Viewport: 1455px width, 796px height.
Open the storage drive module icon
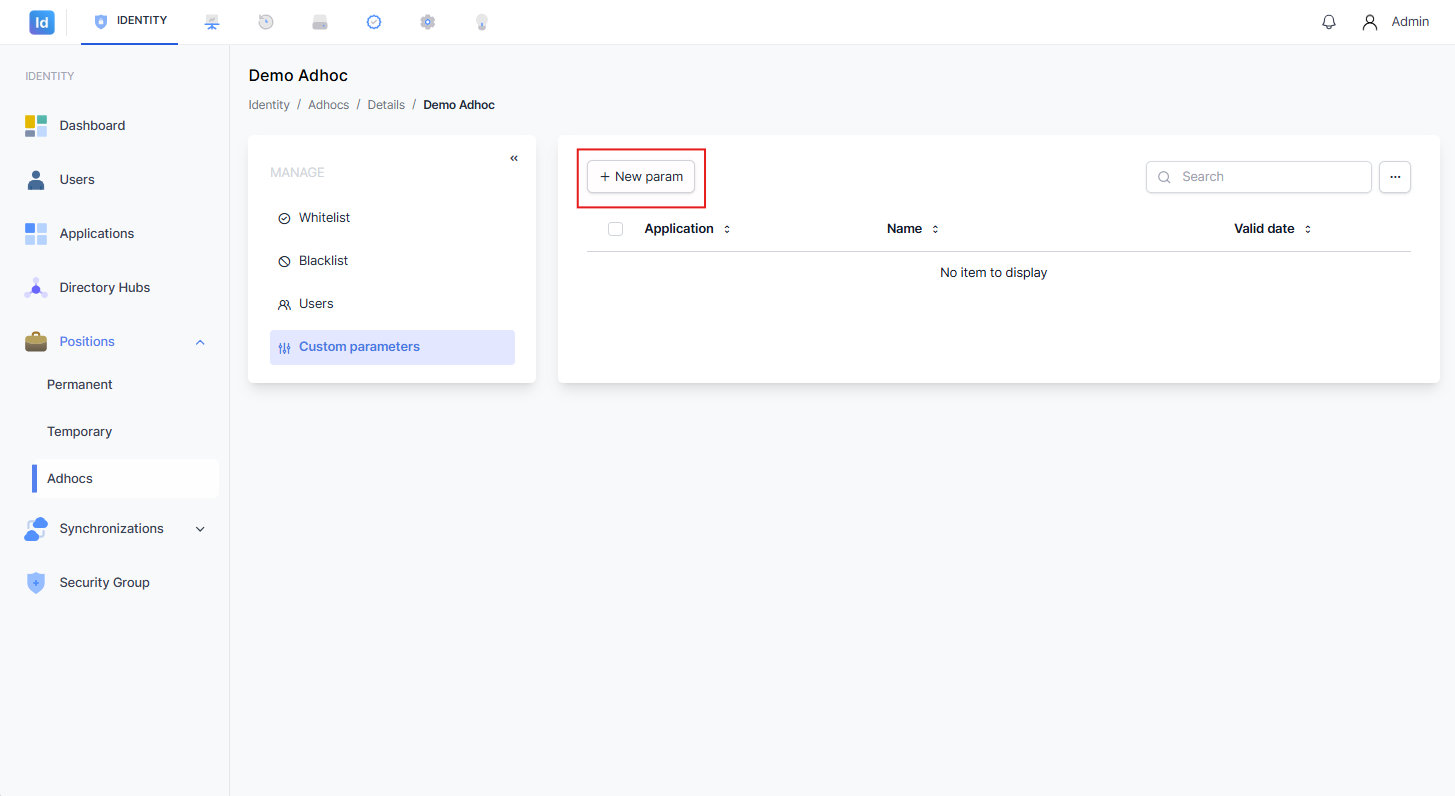coord(320,22)
